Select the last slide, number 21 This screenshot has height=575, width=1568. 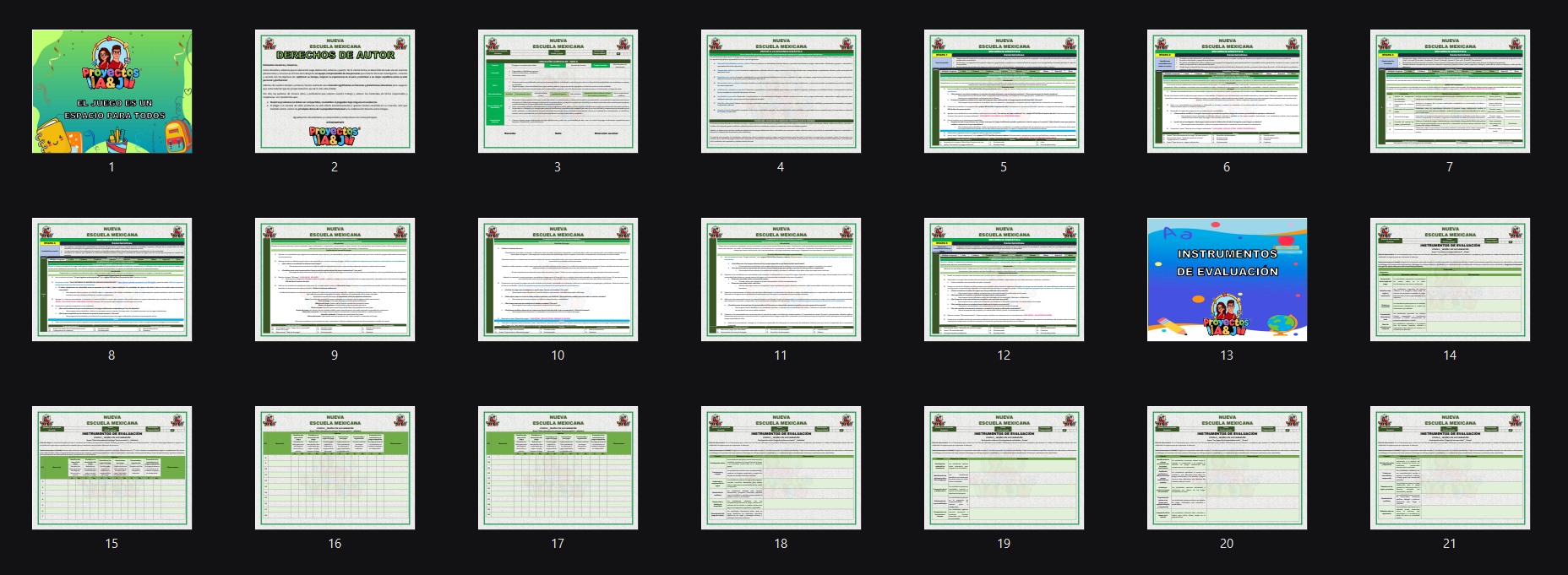[x=1450, y=468]
